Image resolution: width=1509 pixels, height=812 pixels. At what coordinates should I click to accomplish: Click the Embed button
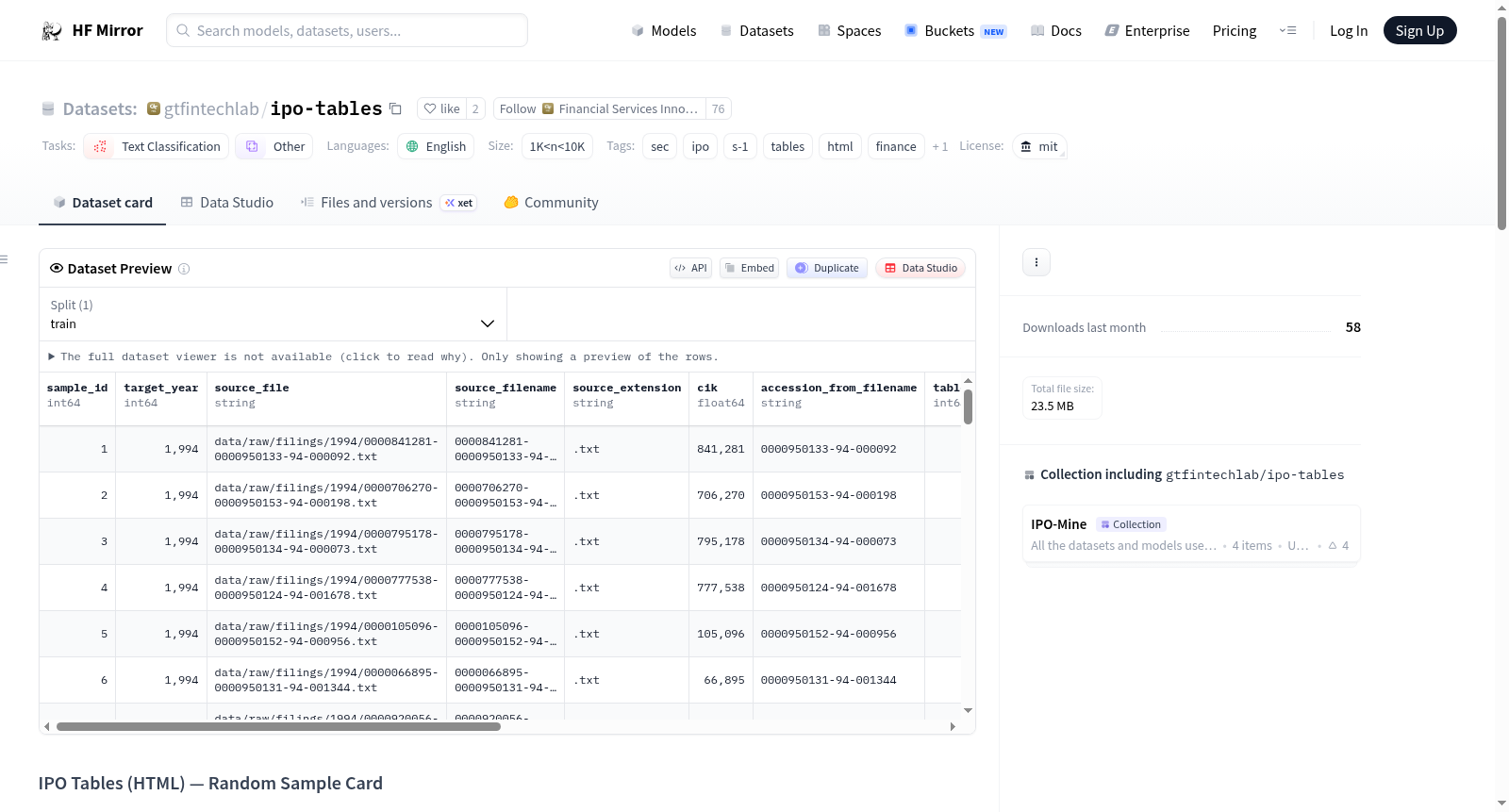point(750,268)
